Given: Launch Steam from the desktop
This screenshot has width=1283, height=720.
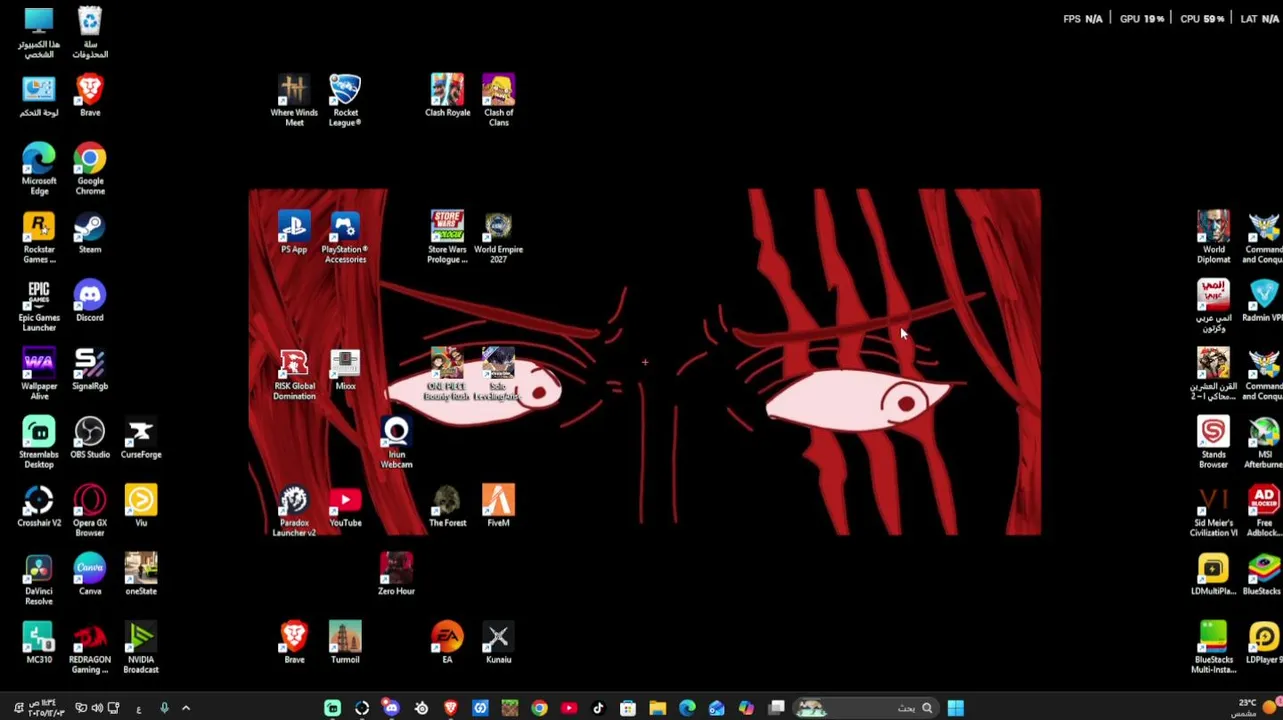Looking at the screenshot, I should [90, 234].
